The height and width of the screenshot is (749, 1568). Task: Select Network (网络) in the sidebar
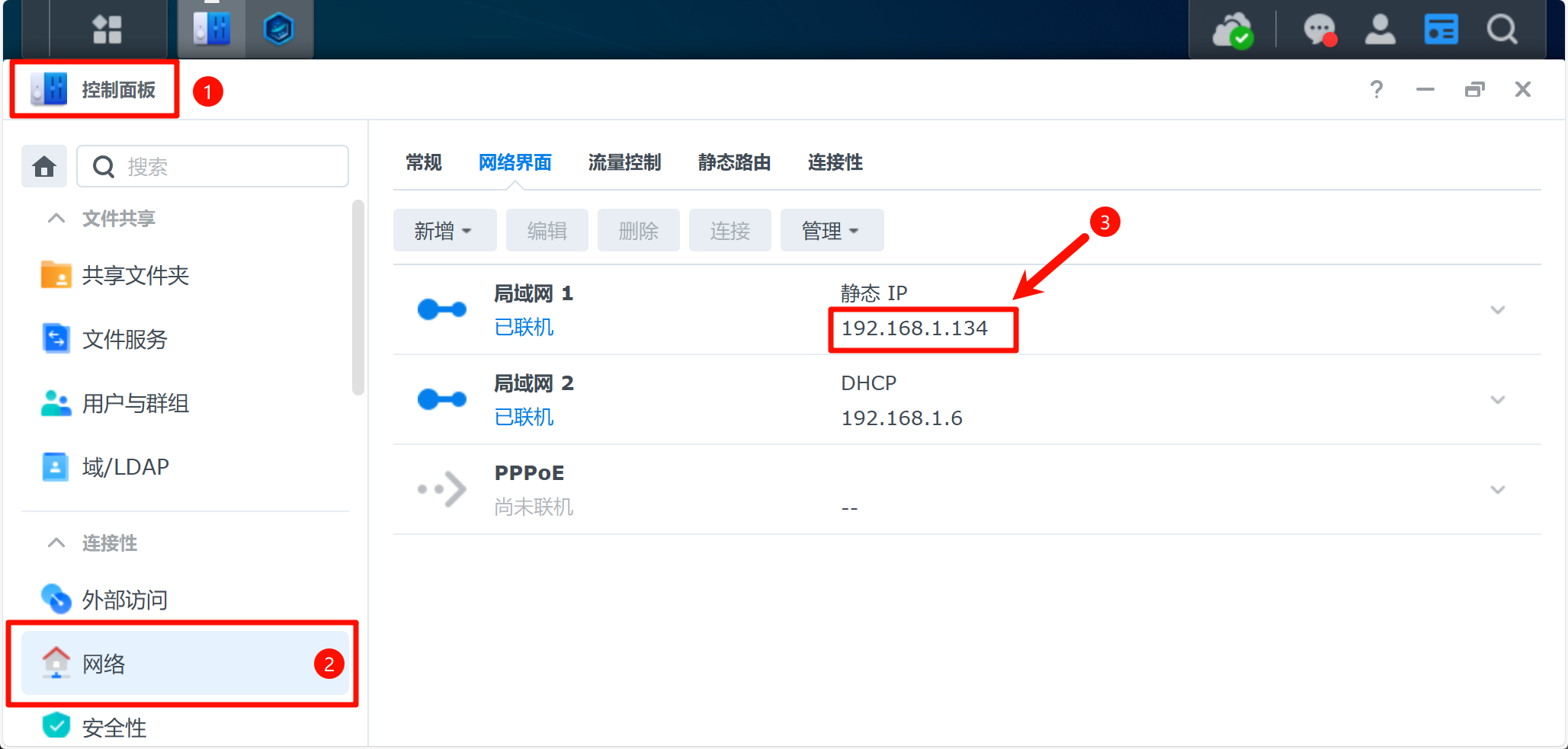[x=185, y=664]
